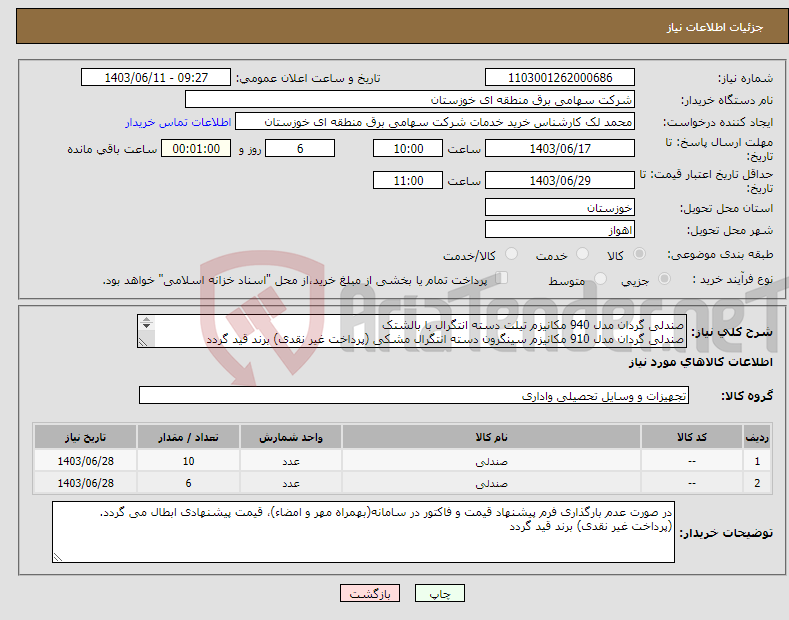This screenshot has height=620, width=789.
Task: Click unit عدد in row 1
Action: coord(291,461)
